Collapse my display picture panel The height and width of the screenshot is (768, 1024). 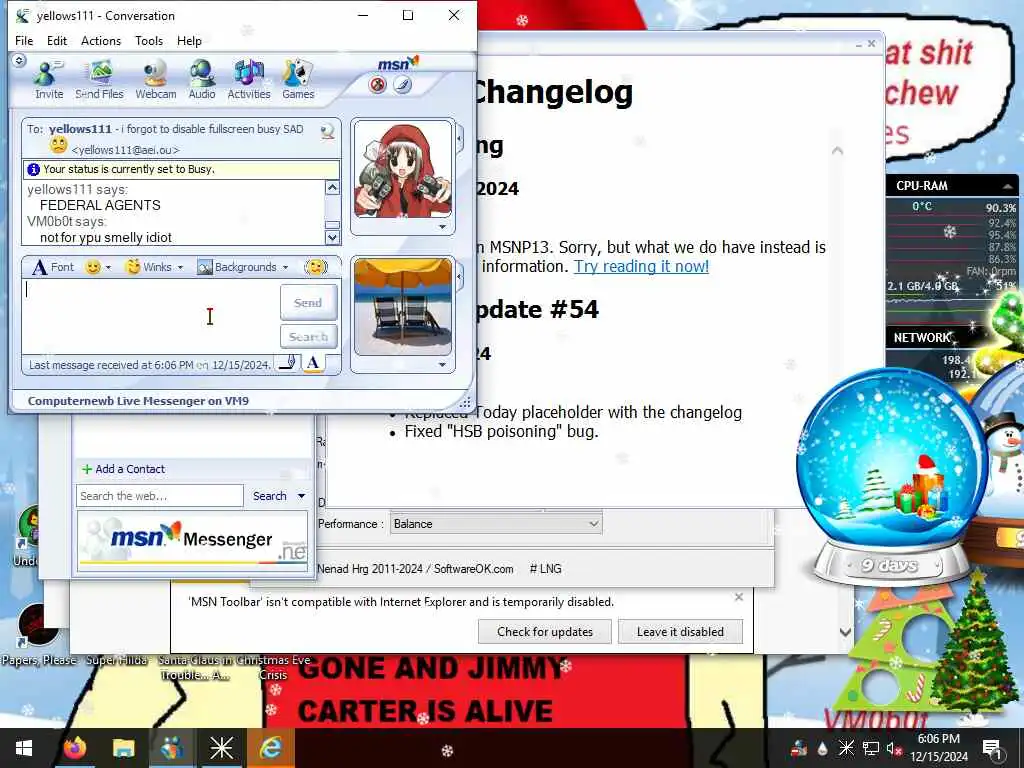point(460,277)
